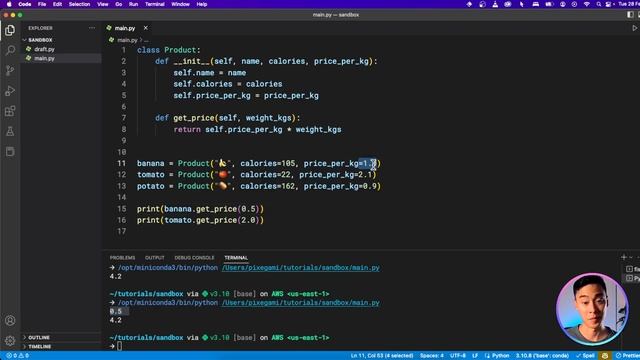Viewport: 640px width, 360px height.
Task: Open draft.py in the explorer
Action: [x=44, y=49]
